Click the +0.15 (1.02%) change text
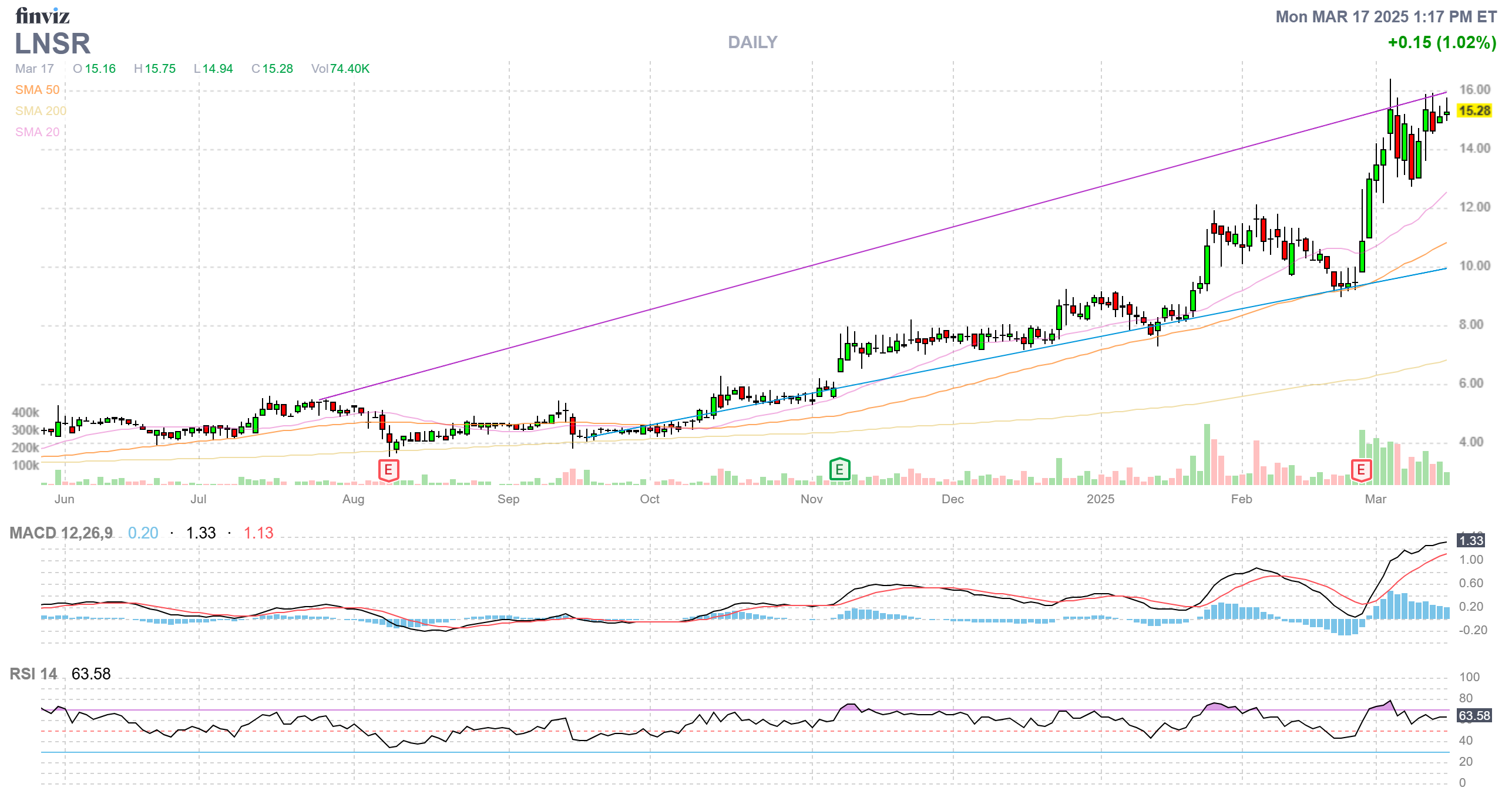The height and width of the screenshot is (801, 1512). coord(1442,42)
